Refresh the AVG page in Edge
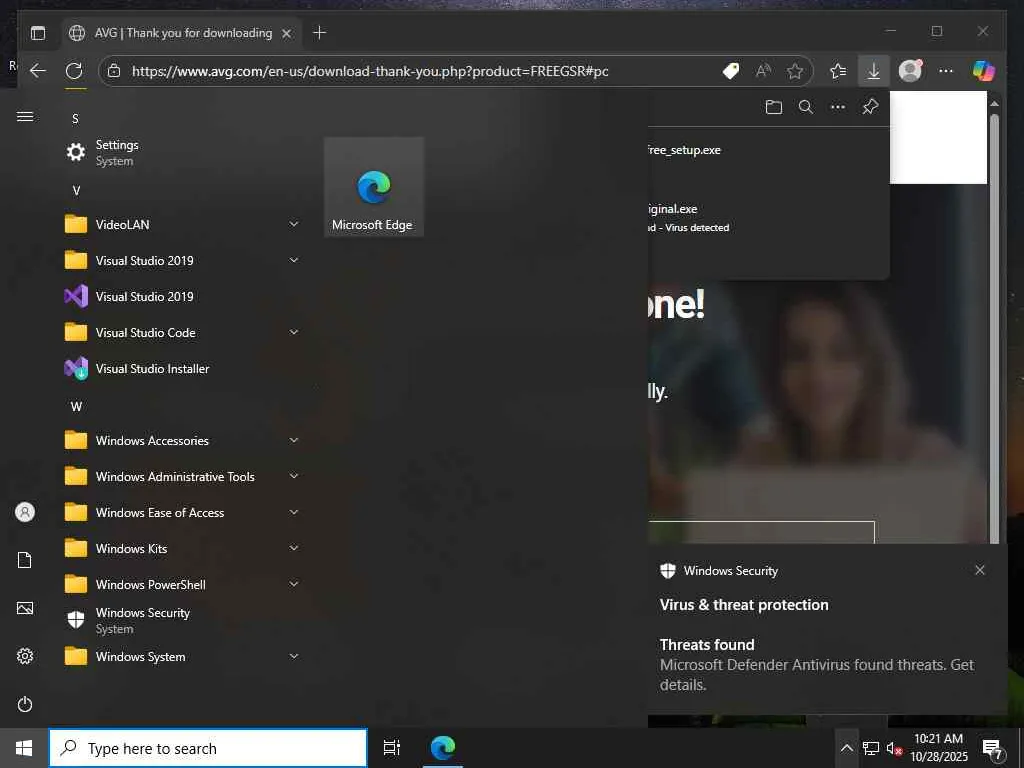The image size is (1024, 768). (74, 71)
